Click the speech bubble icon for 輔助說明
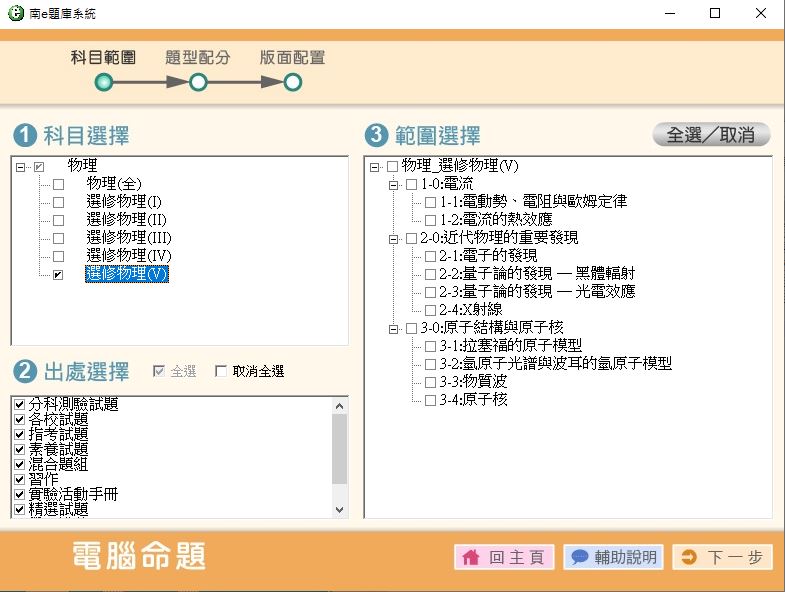 coord(580,558)
